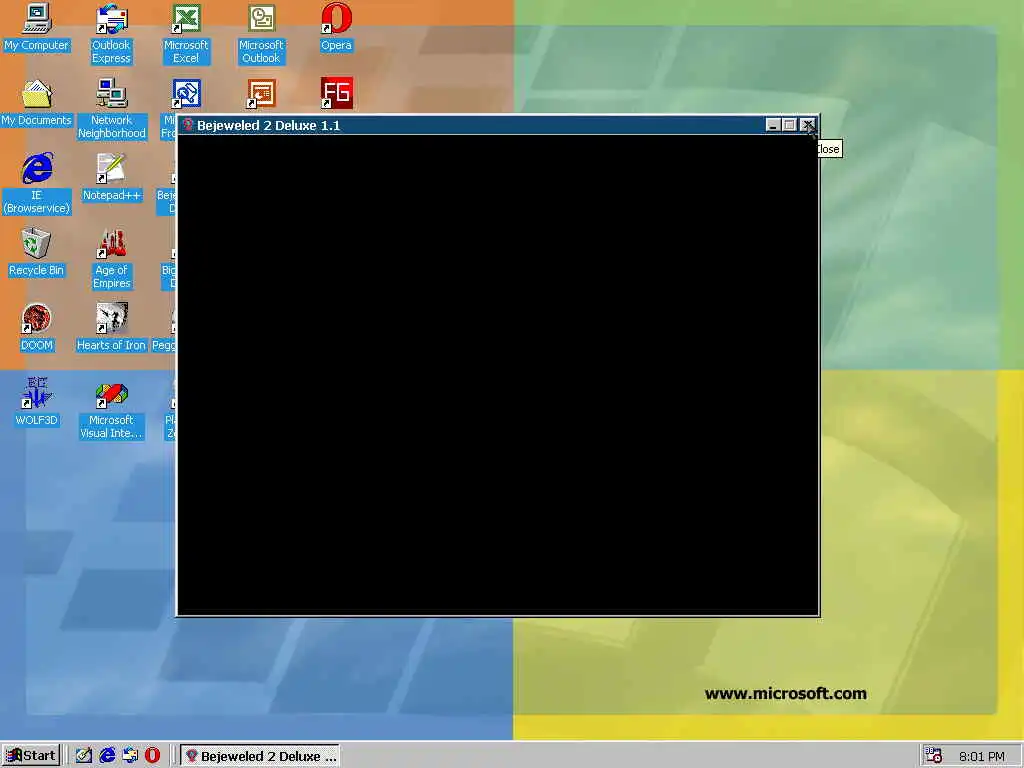Open the My Computer desktop icon
Image resolution: width=1024 pixels, height=768 pixels.
coord(37,28)
